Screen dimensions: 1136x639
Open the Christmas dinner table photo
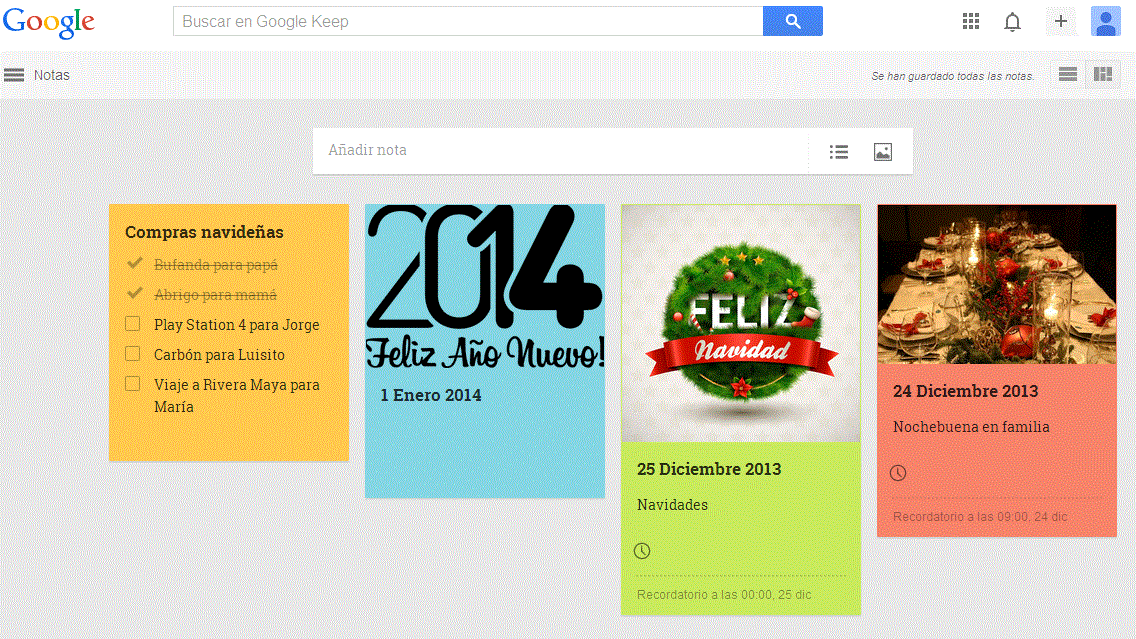click(997, 284)
